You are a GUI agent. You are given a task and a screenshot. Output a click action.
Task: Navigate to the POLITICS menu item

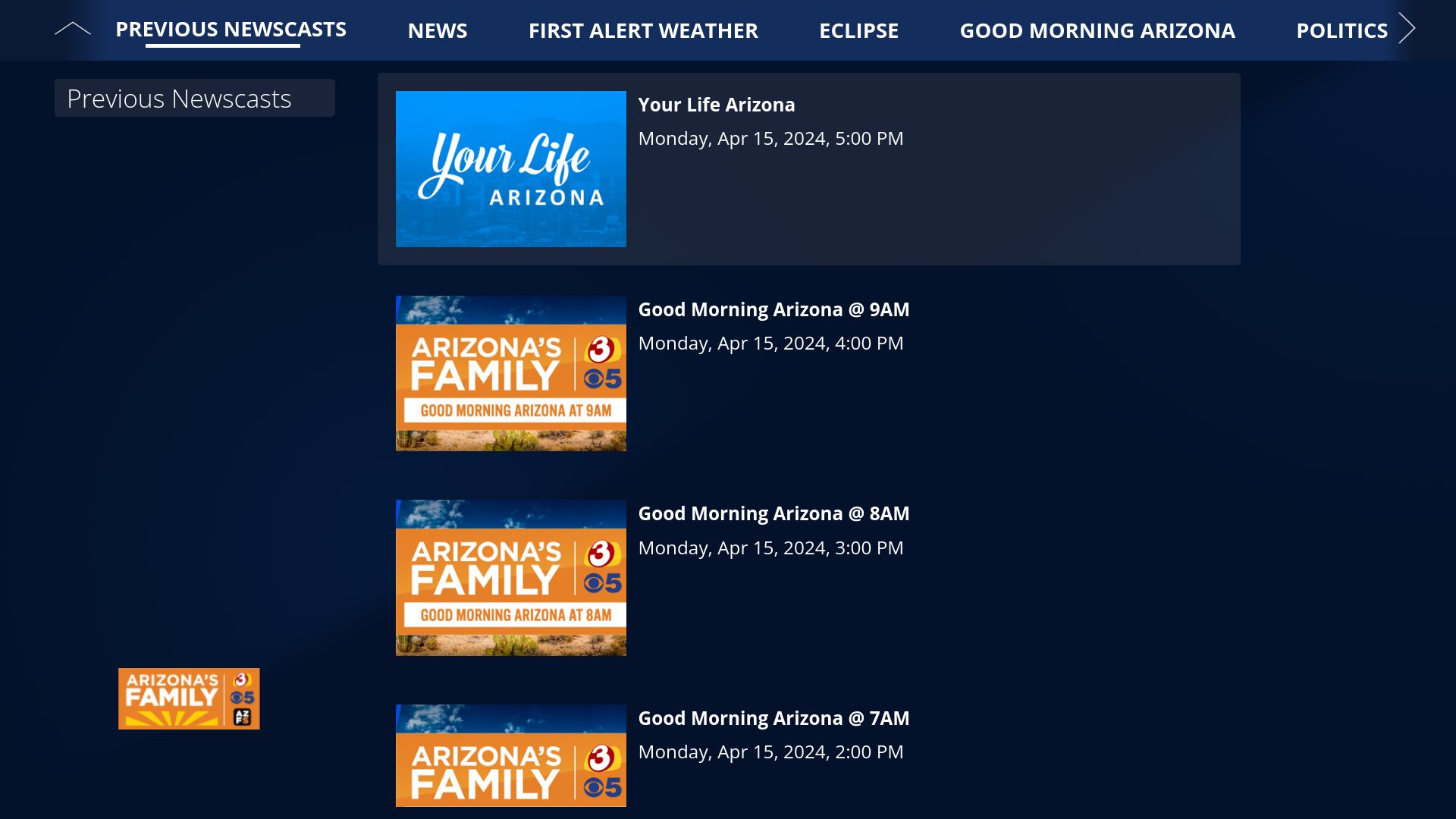point(1342,30)
